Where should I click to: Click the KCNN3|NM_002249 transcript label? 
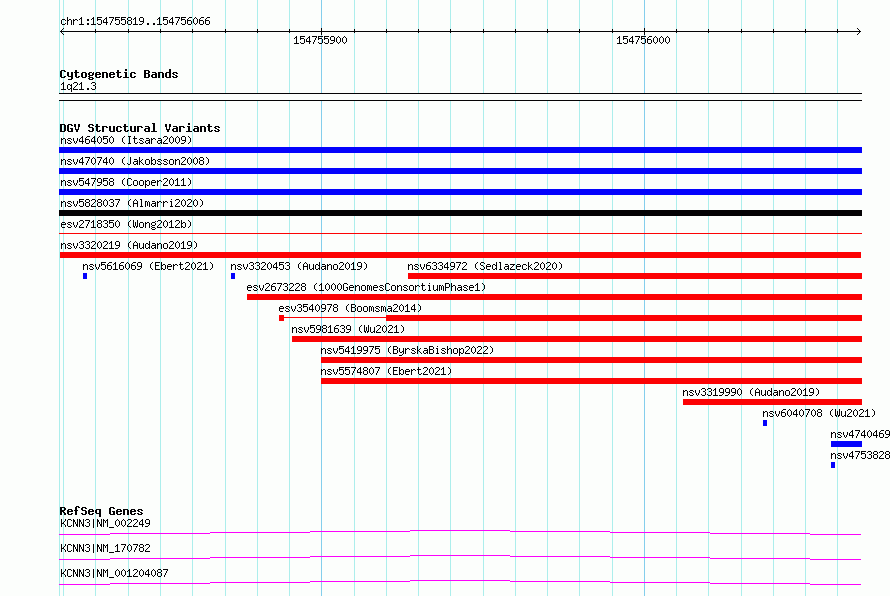tap(105, 523)
